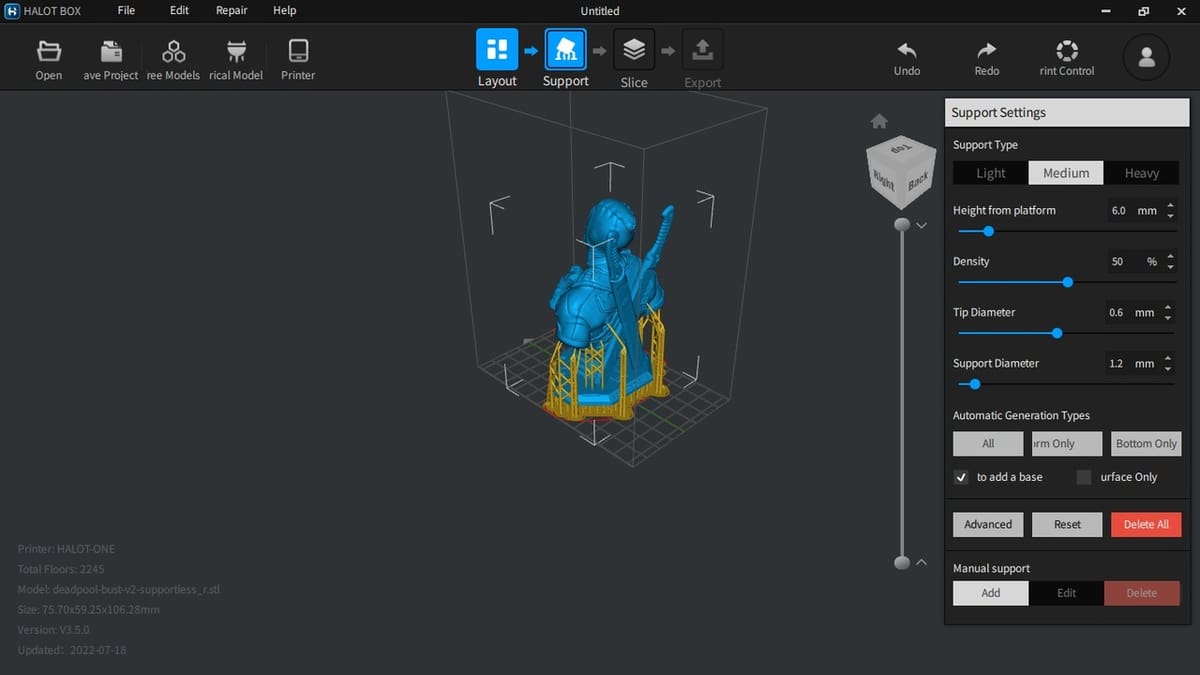This screenshot has width=1200, height=675.
Task: Click the home view icon
Action: [x=879, y=121]
